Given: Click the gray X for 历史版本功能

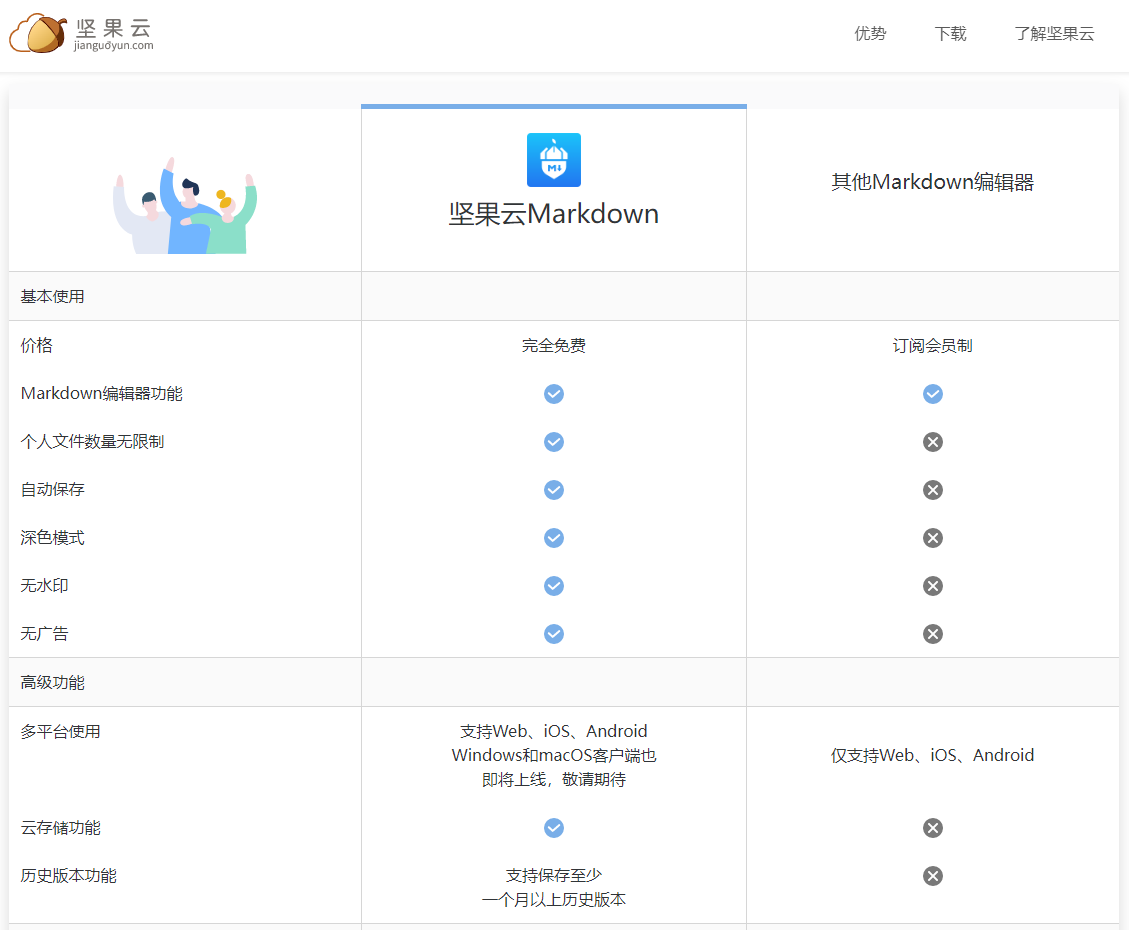Looking at the screenshot, I should point(933,876).
